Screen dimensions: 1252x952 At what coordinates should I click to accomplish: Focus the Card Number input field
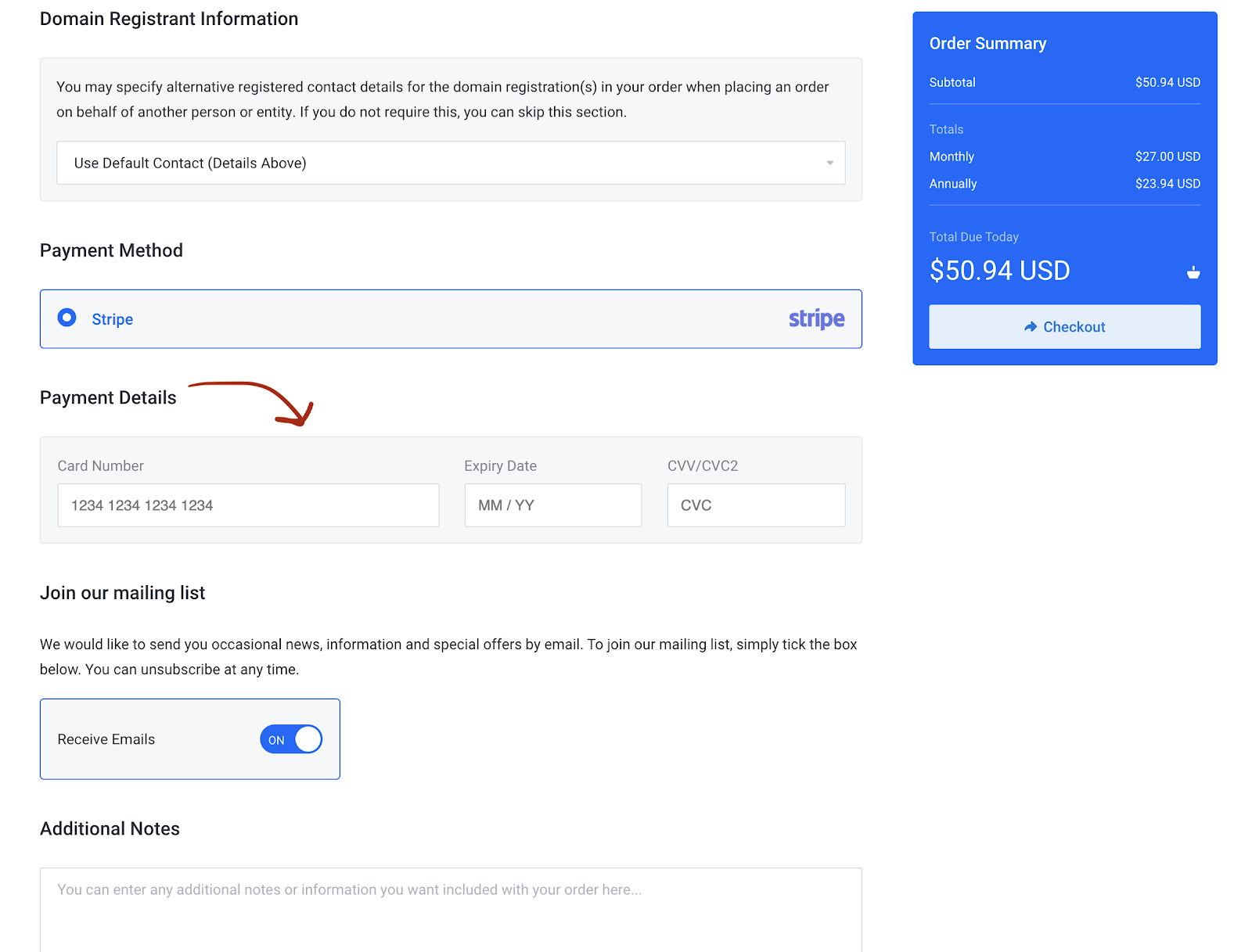click(248, 505)
